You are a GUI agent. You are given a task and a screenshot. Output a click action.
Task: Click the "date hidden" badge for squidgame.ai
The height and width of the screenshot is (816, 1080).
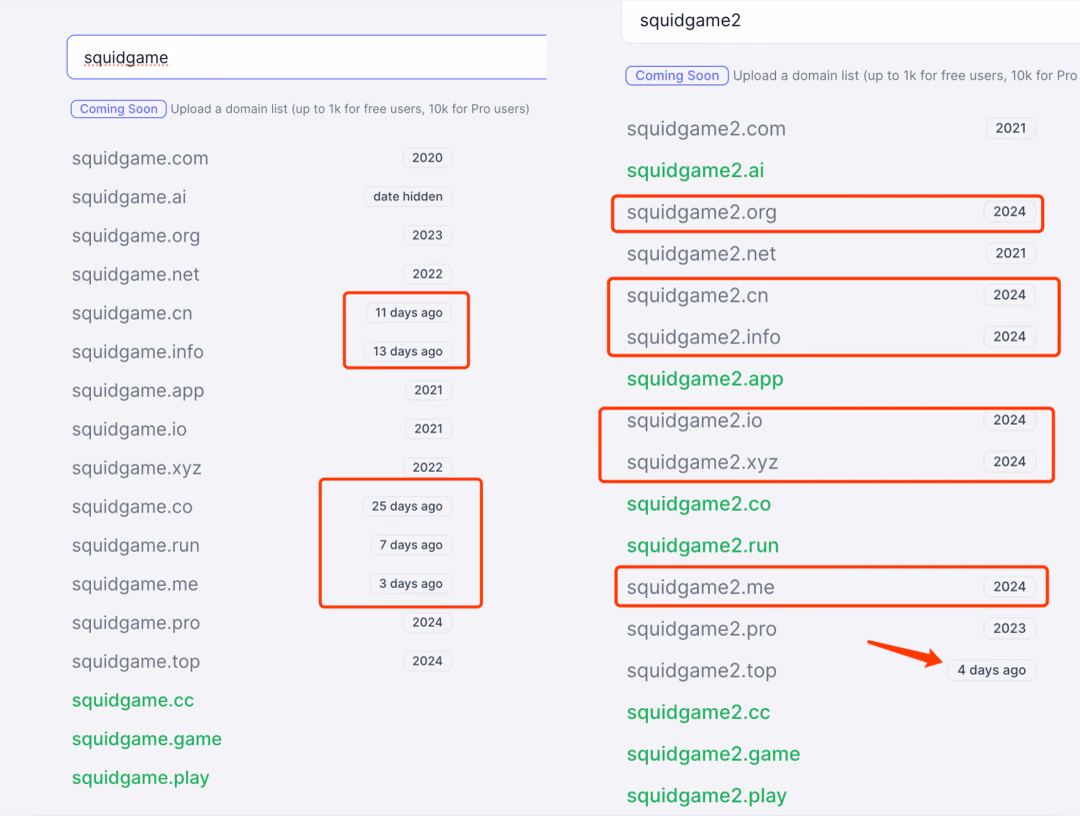[x=408, y=197]
